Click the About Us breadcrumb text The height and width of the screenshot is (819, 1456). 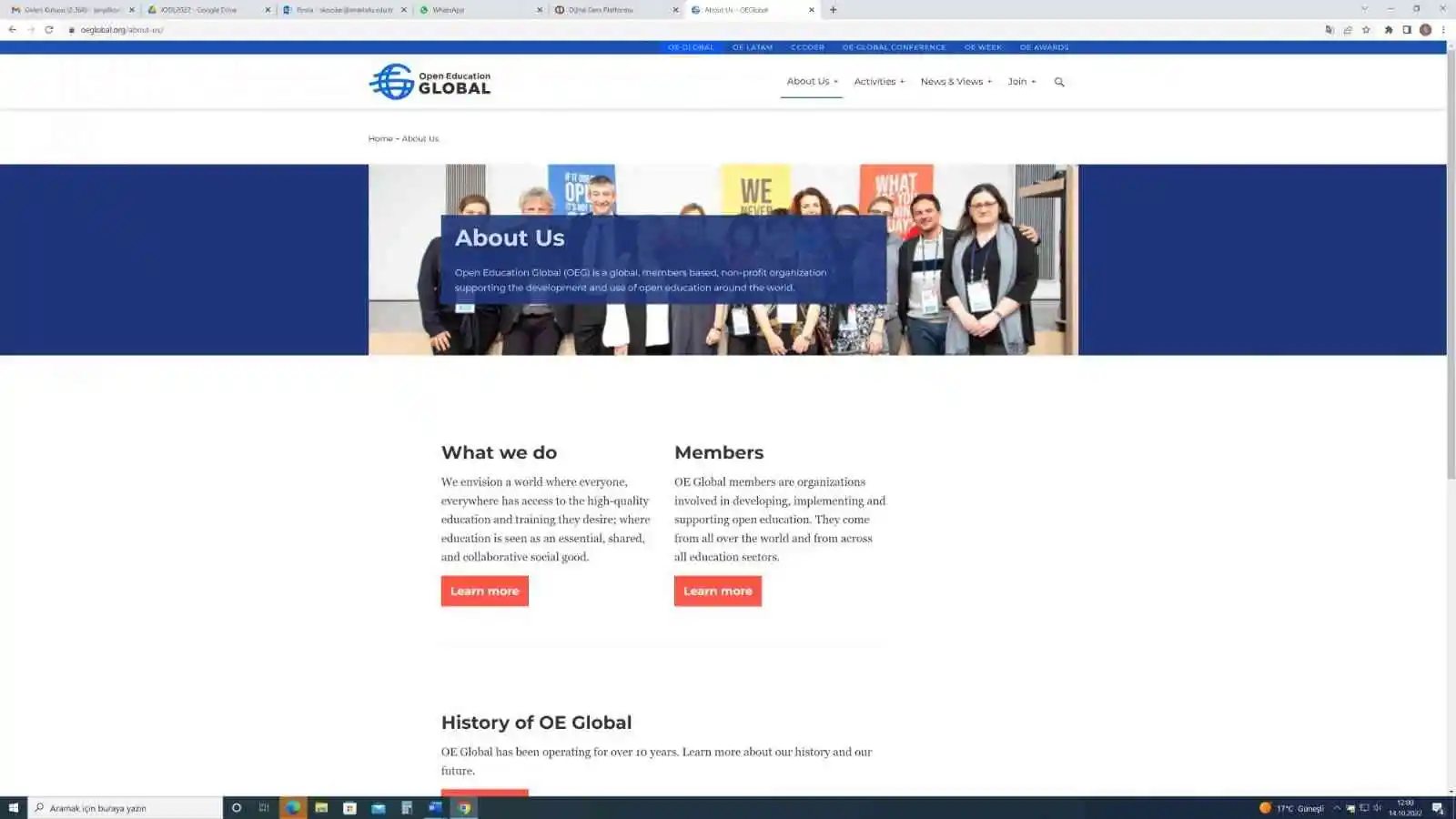pyautogui.click(x=420, y=139)
